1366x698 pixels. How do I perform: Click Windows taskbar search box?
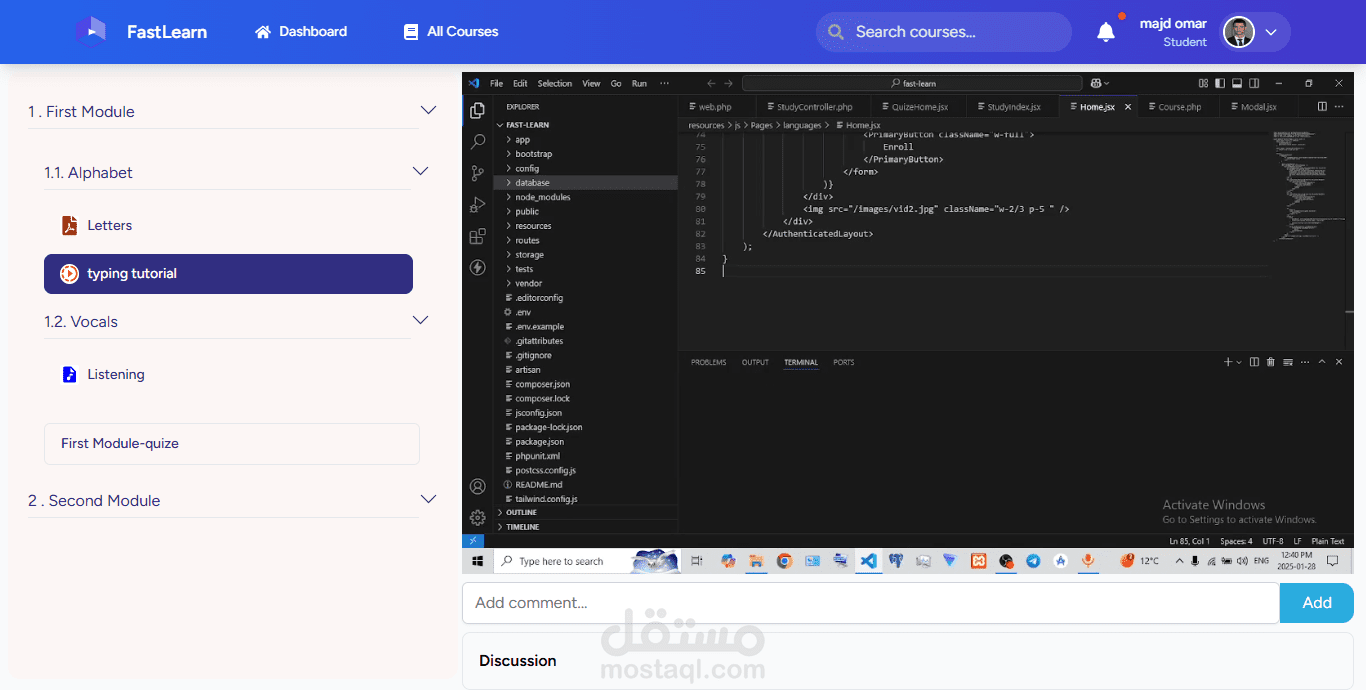coord(588,561)
